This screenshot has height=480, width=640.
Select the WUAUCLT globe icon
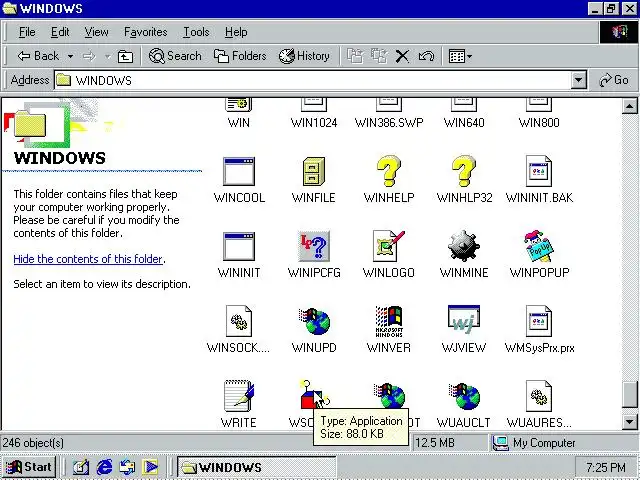point(464,396)
